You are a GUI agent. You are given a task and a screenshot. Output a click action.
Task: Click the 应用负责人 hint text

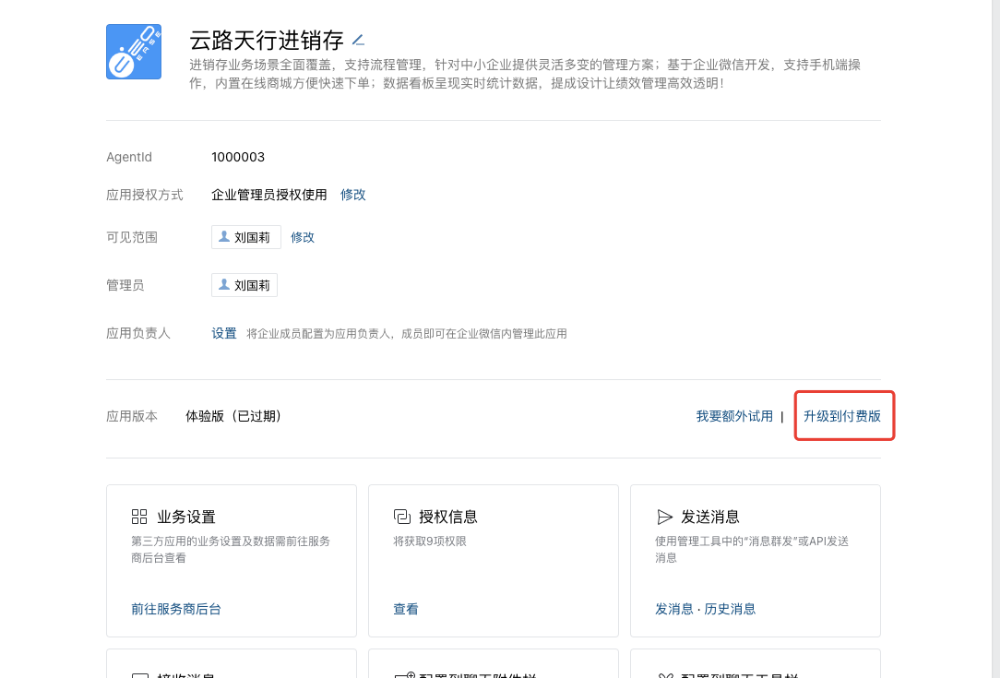(x=407, y=334)
